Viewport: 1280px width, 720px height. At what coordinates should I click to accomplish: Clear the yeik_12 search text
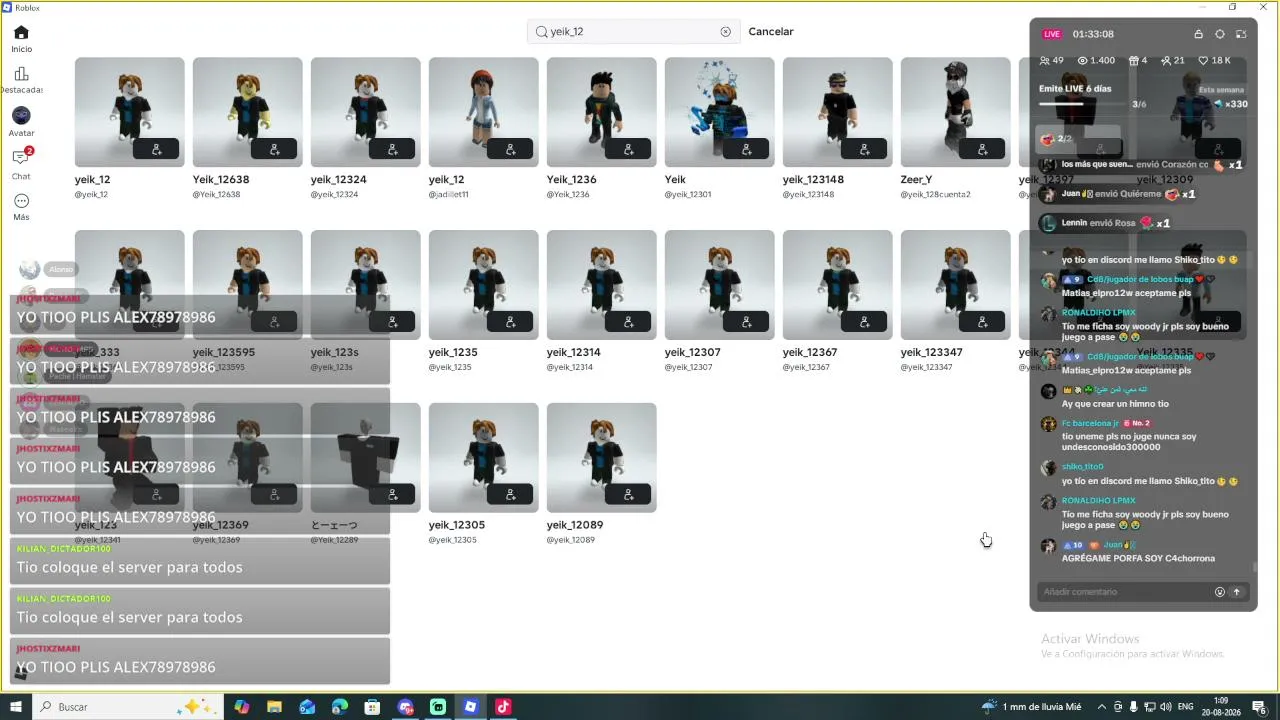click(726, 32)
